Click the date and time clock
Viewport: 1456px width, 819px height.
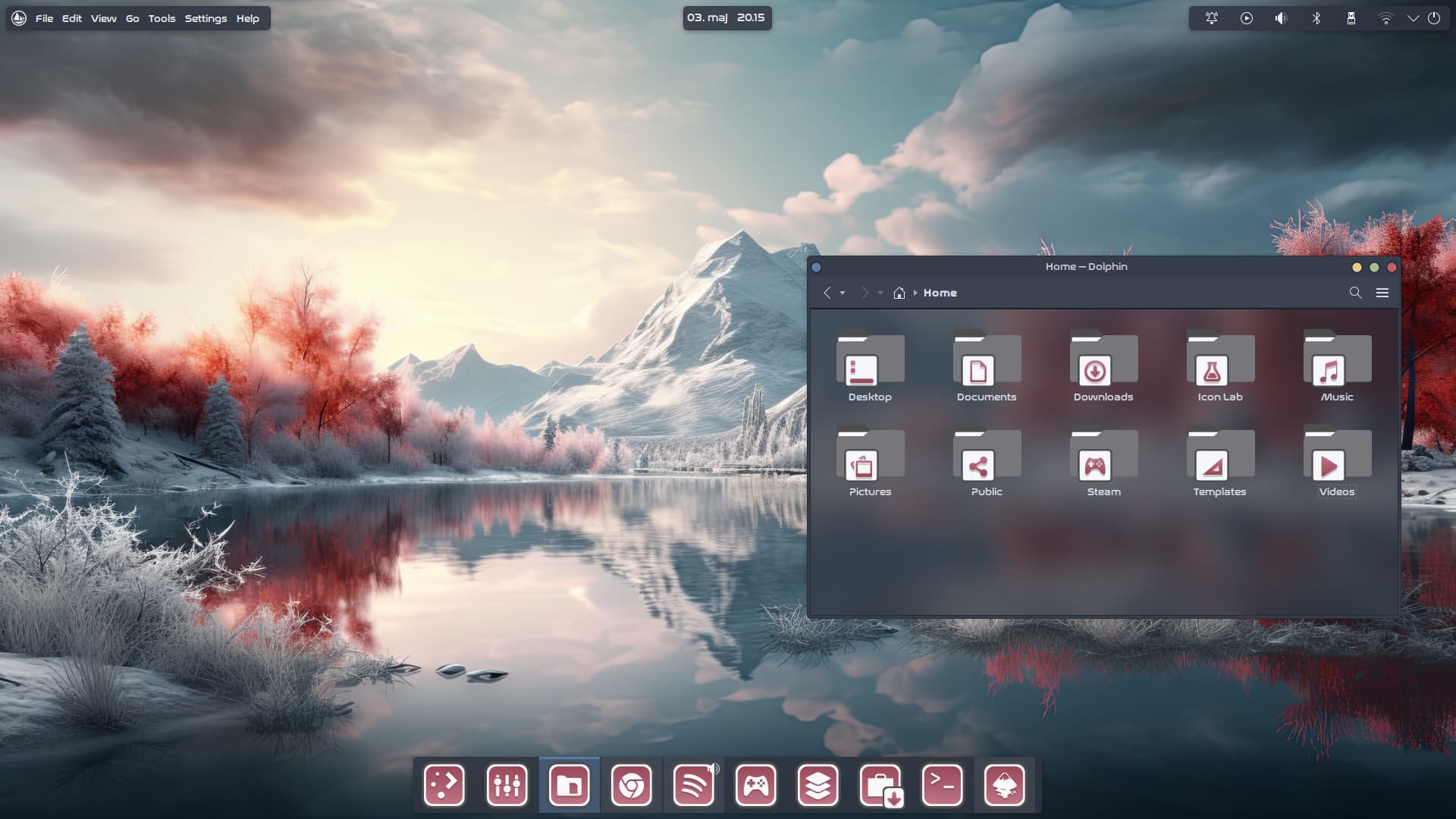726,17
